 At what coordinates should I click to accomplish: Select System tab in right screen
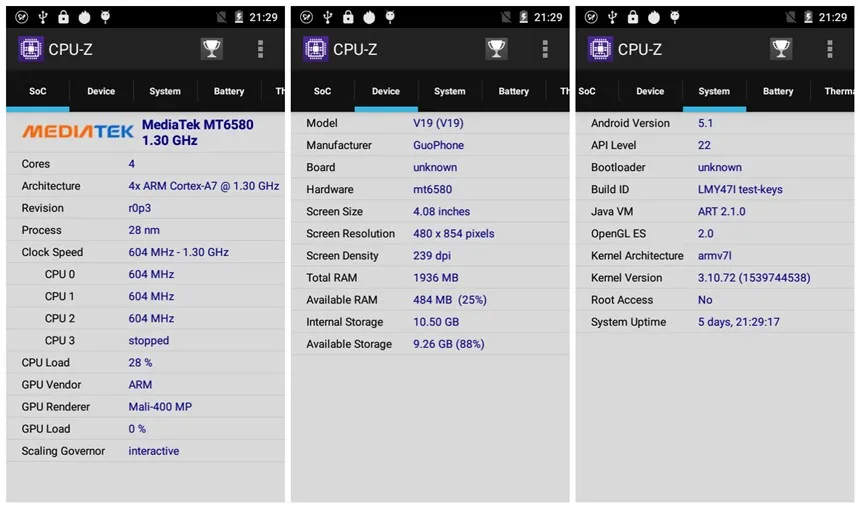(x=714, y=91)
